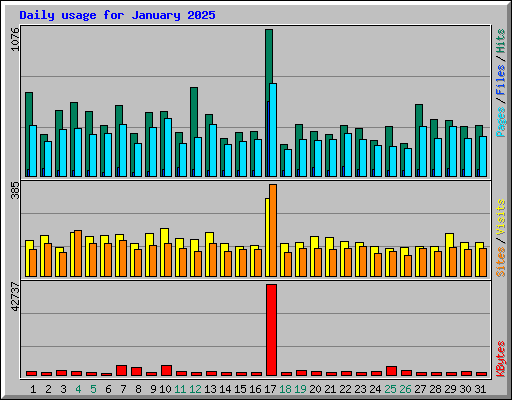The image size is (512, 400).
Task: Click day label 5 on the x-axis
Action: (x=93, y=389)
